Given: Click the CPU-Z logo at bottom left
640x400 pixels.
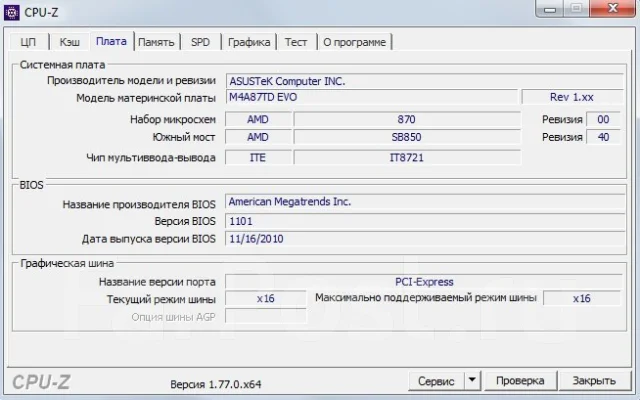Looking at the screenshot, I should click(x=41, y=382).
